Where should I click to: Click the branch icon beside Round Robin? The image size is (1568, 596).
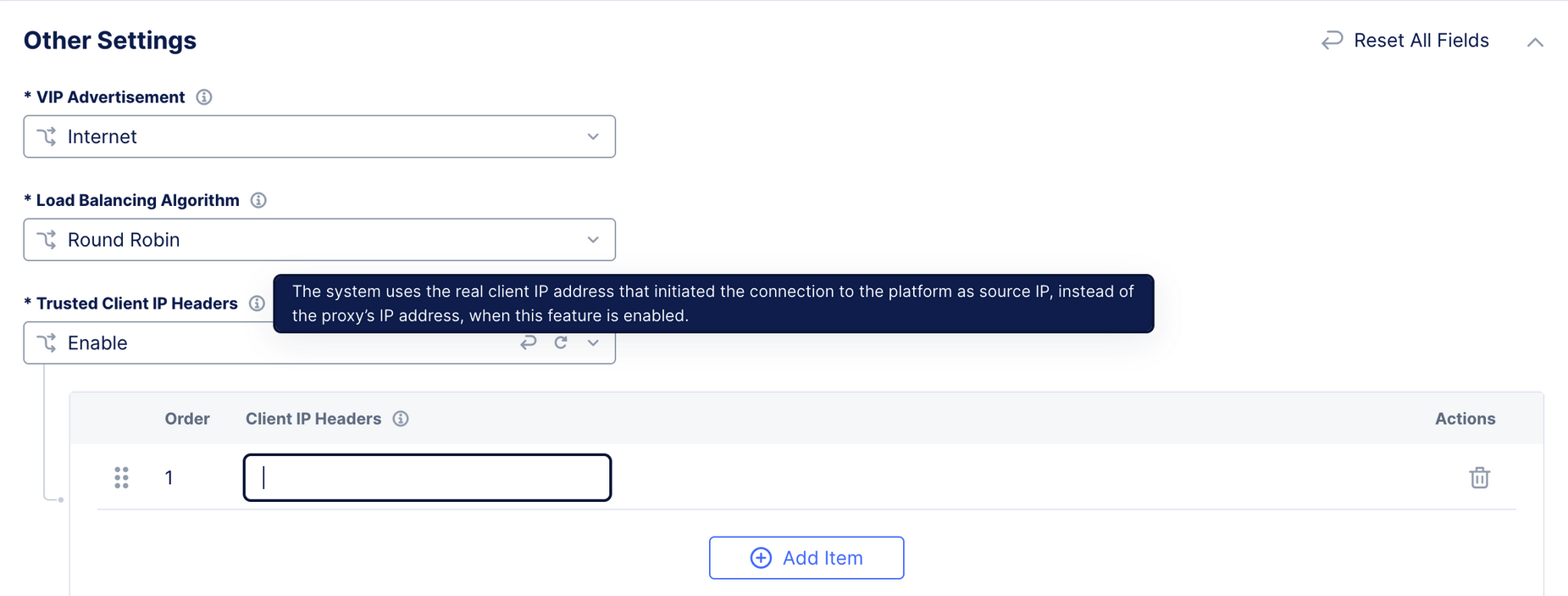pyautogui.click(x=47, y=240)
